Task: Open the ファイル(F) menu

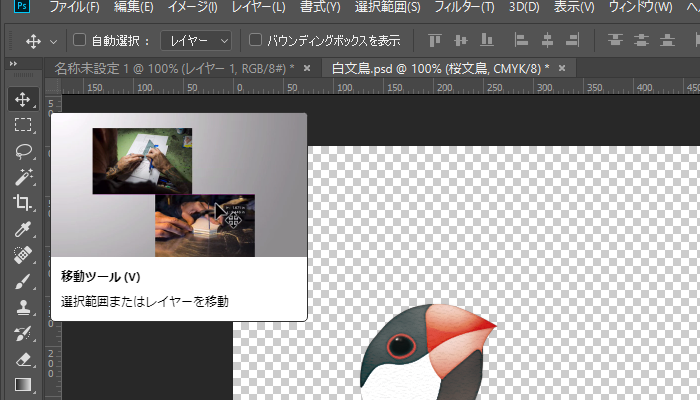Action: [75, 7]
